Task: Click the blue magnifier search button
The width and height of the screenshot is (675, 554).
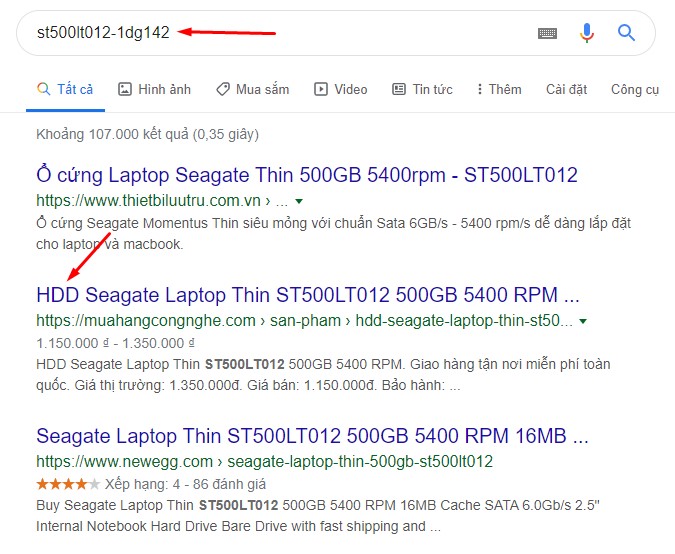Action: coord(626,32)
